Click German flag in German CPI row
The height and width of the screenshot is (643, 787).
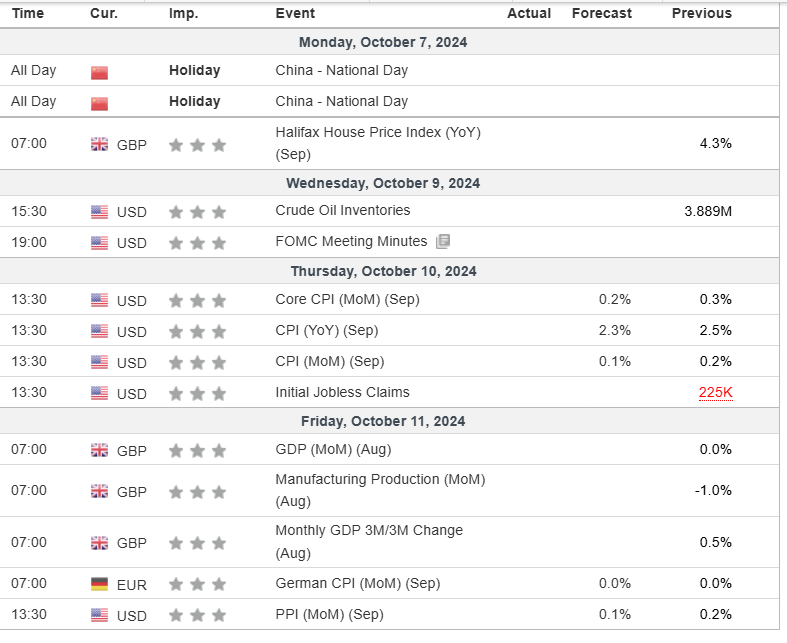click(99, 584)
